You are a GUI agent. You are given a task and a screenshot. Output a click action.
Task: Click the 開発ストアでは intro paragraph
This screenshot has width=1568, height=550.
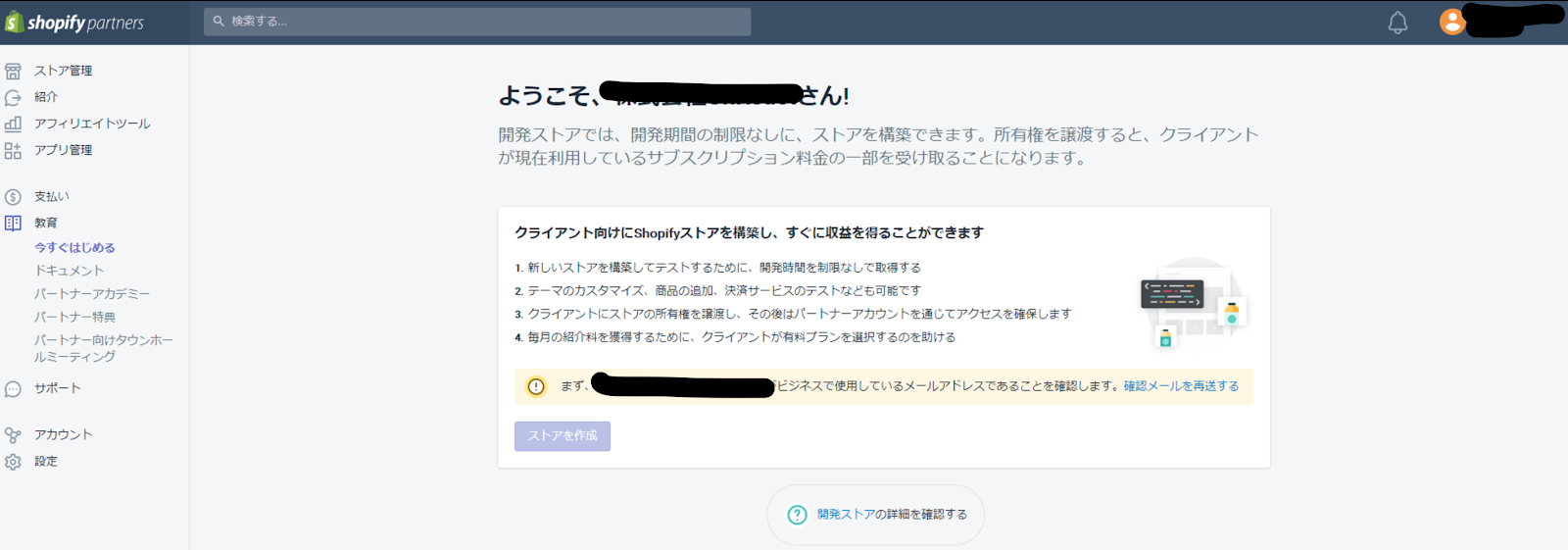878,146
